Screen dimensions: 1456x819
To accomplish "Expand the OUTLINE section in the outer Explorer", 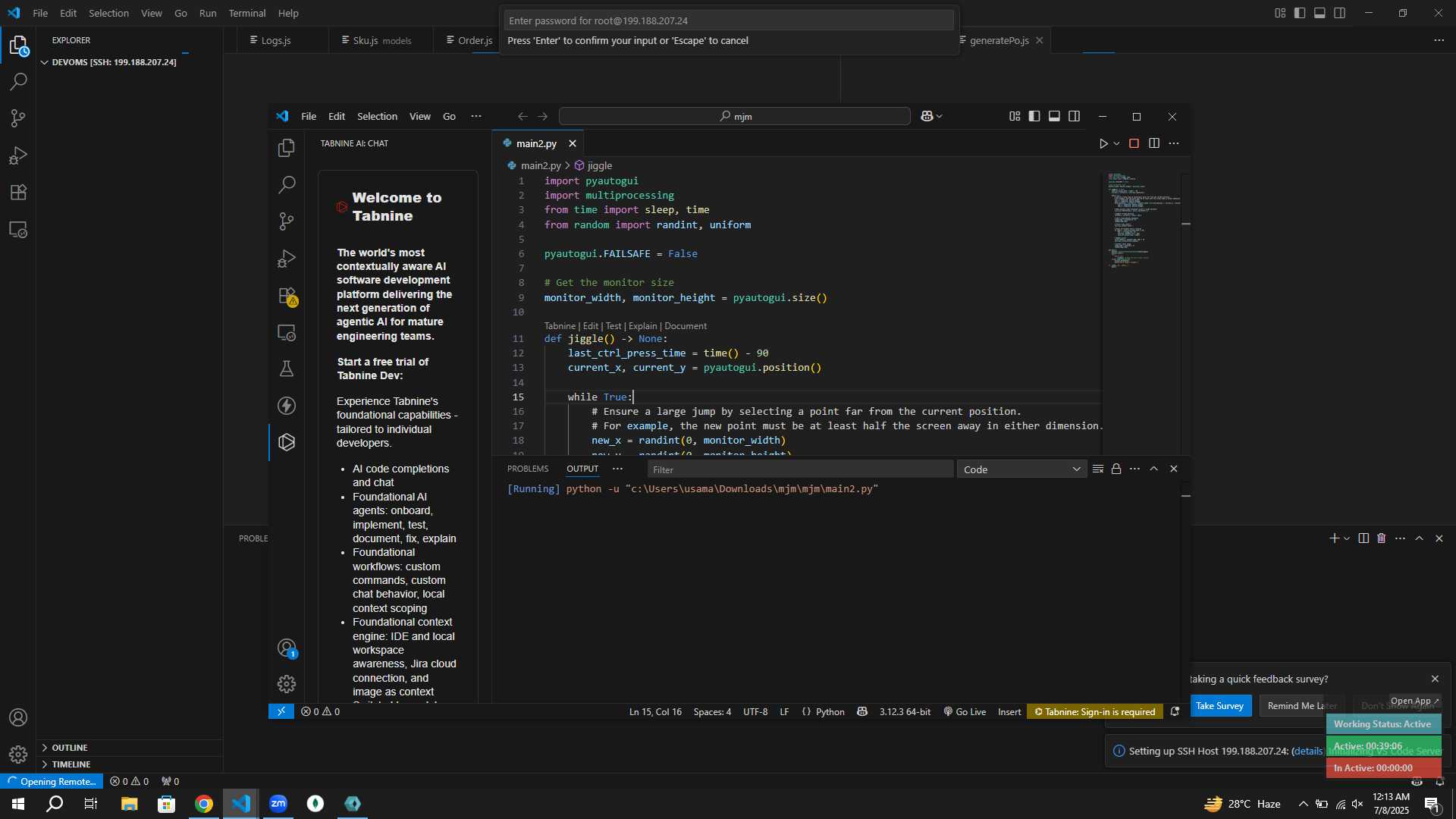I will [x=130, y=748].
